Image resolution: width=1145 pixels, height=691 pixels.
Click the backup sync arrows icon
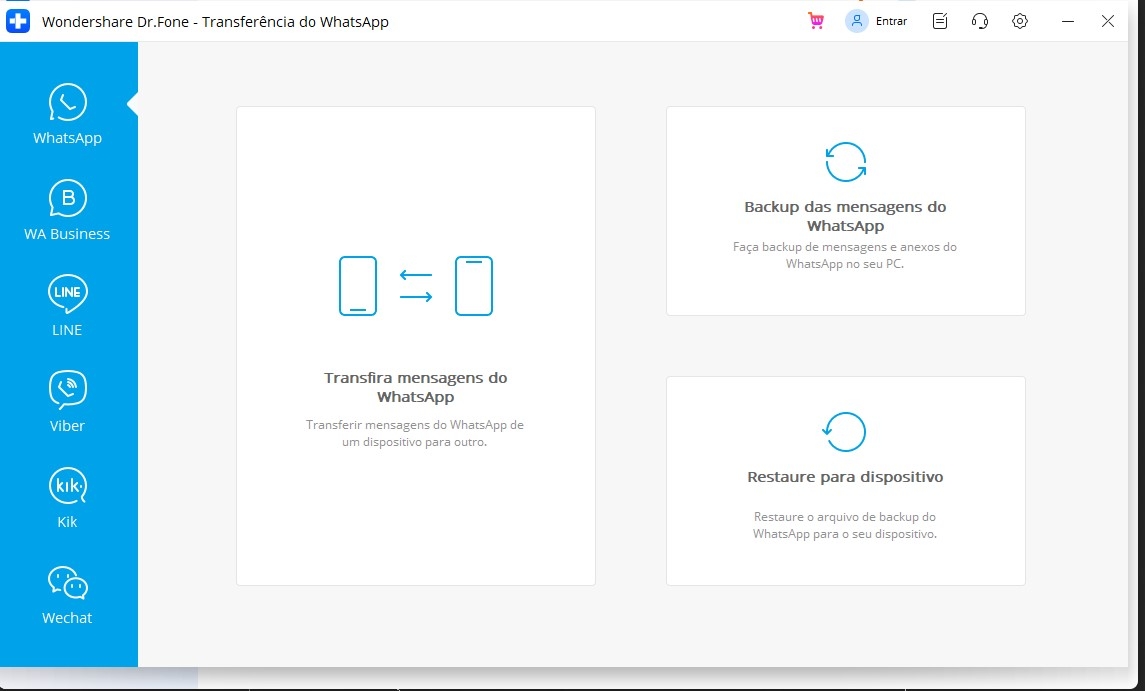(x=845, y=161)
